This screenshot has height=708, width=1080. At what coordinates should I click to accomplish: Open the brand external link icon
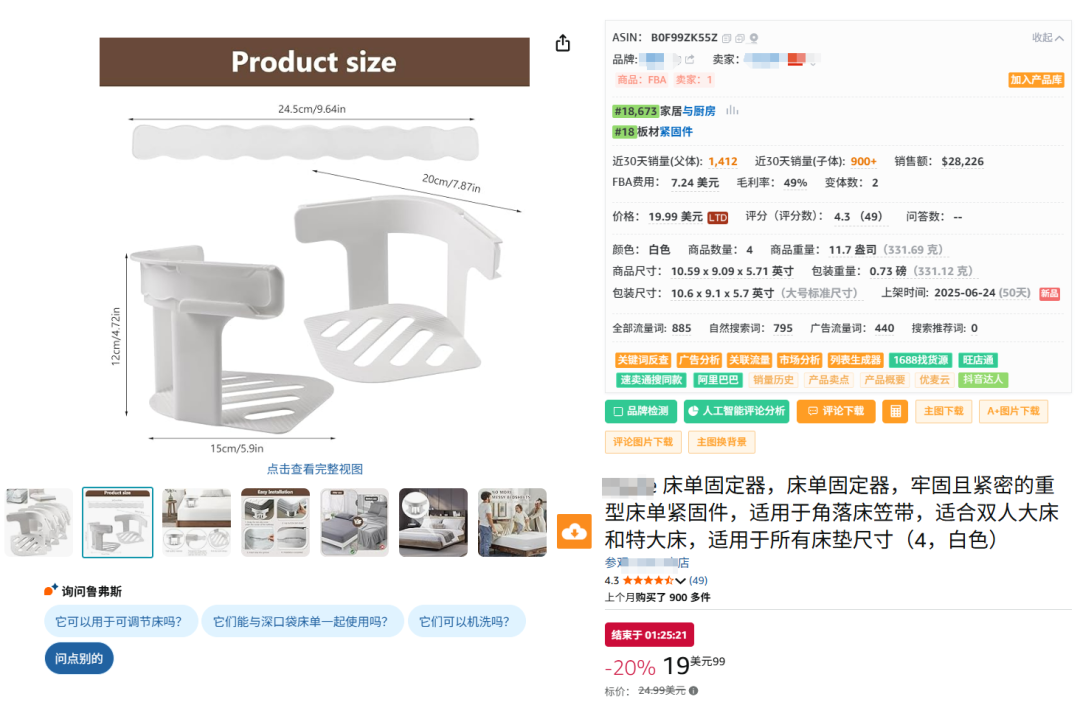689,59
